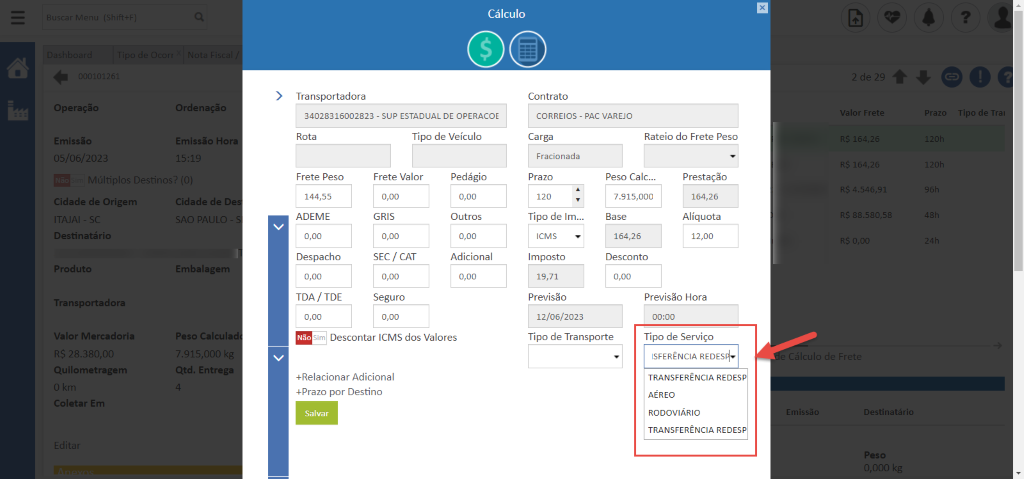The width and height of the screenshot is (1024, 479).
Task: Click the Frete Peso input field
Action: (x=324, y=196)
